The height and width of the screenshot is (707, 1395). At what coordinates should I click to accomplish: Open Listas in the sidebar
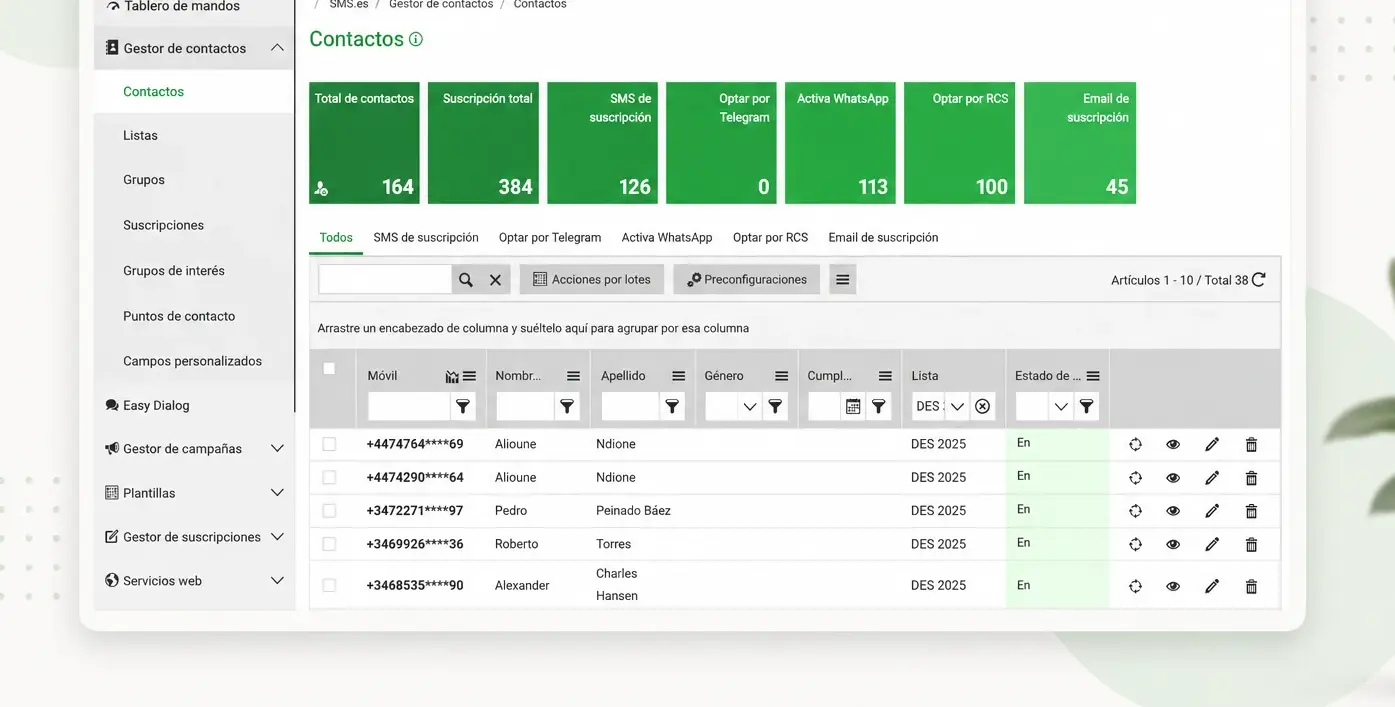(140, 136)
